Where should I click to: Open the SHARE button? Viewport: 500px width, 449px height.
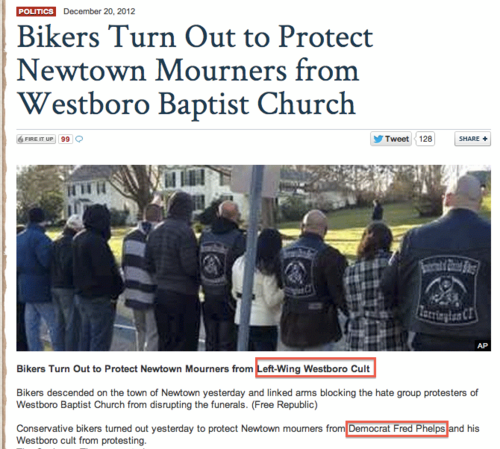(x=472, y=139)
